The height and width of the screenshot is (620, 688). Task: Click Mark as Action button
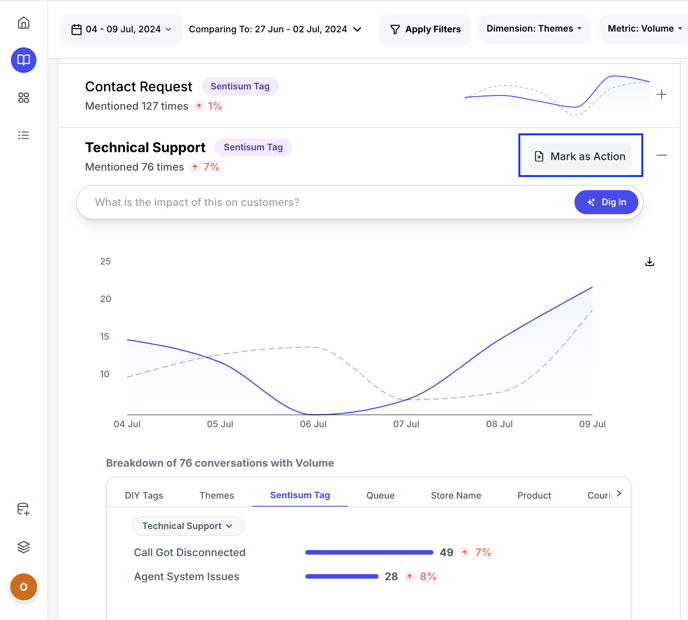(x=580, y=156)
